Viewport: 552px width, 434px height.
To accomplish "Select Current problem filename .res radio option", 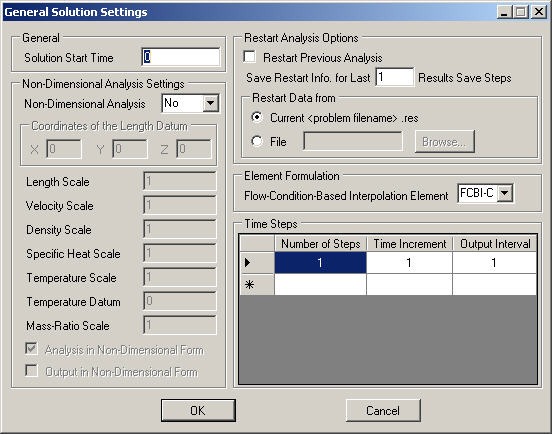I will click(x=257, y=117).
